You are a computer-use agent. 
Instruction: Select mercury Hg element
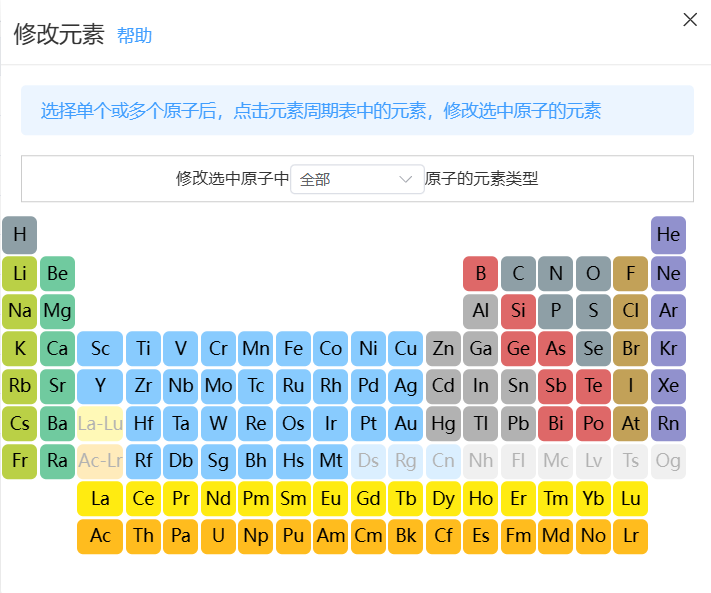coord(443,424)
